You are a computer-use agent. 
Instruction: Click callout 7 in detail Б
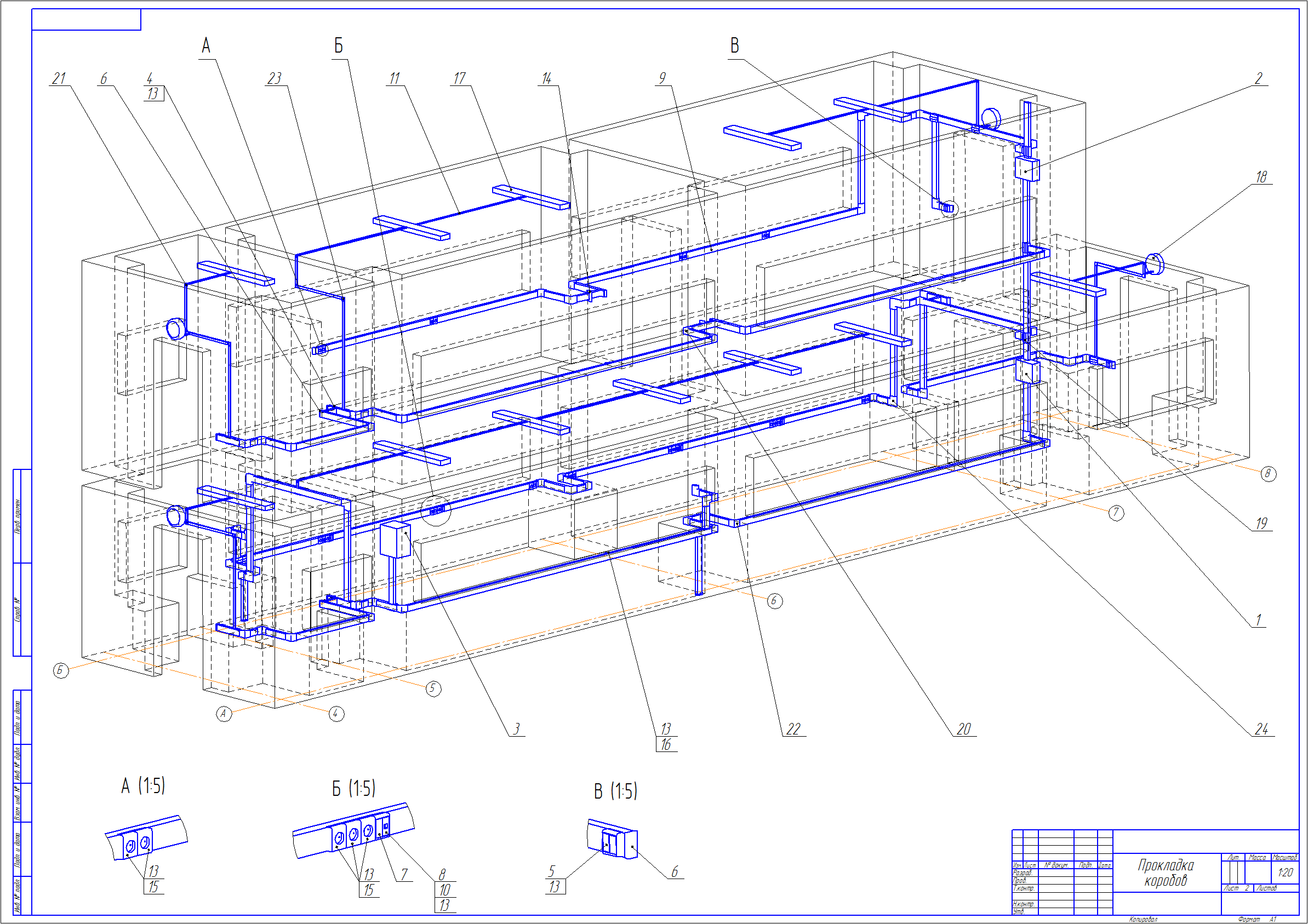[404, 875]
